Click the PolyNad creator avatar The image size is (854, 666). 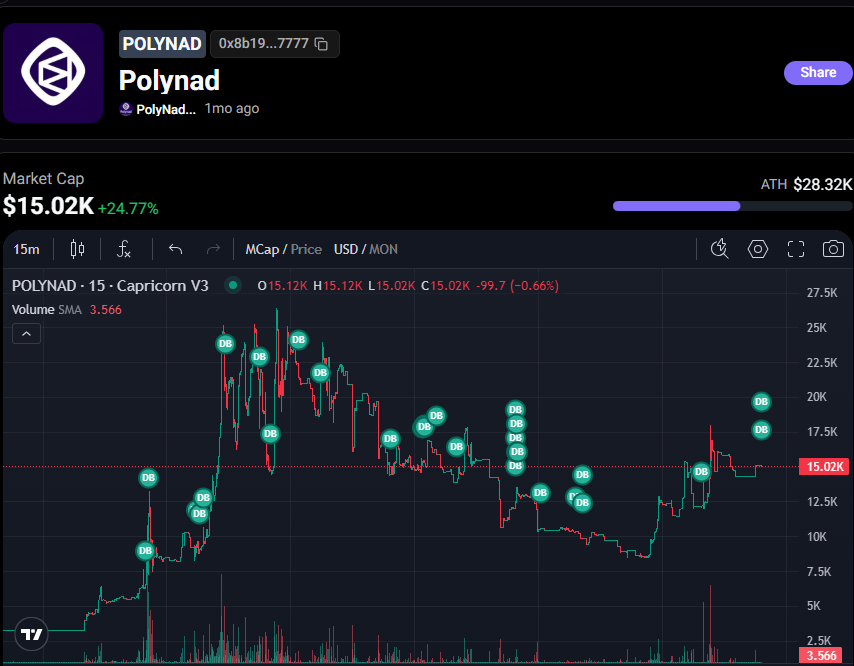[x=126, y=109]
